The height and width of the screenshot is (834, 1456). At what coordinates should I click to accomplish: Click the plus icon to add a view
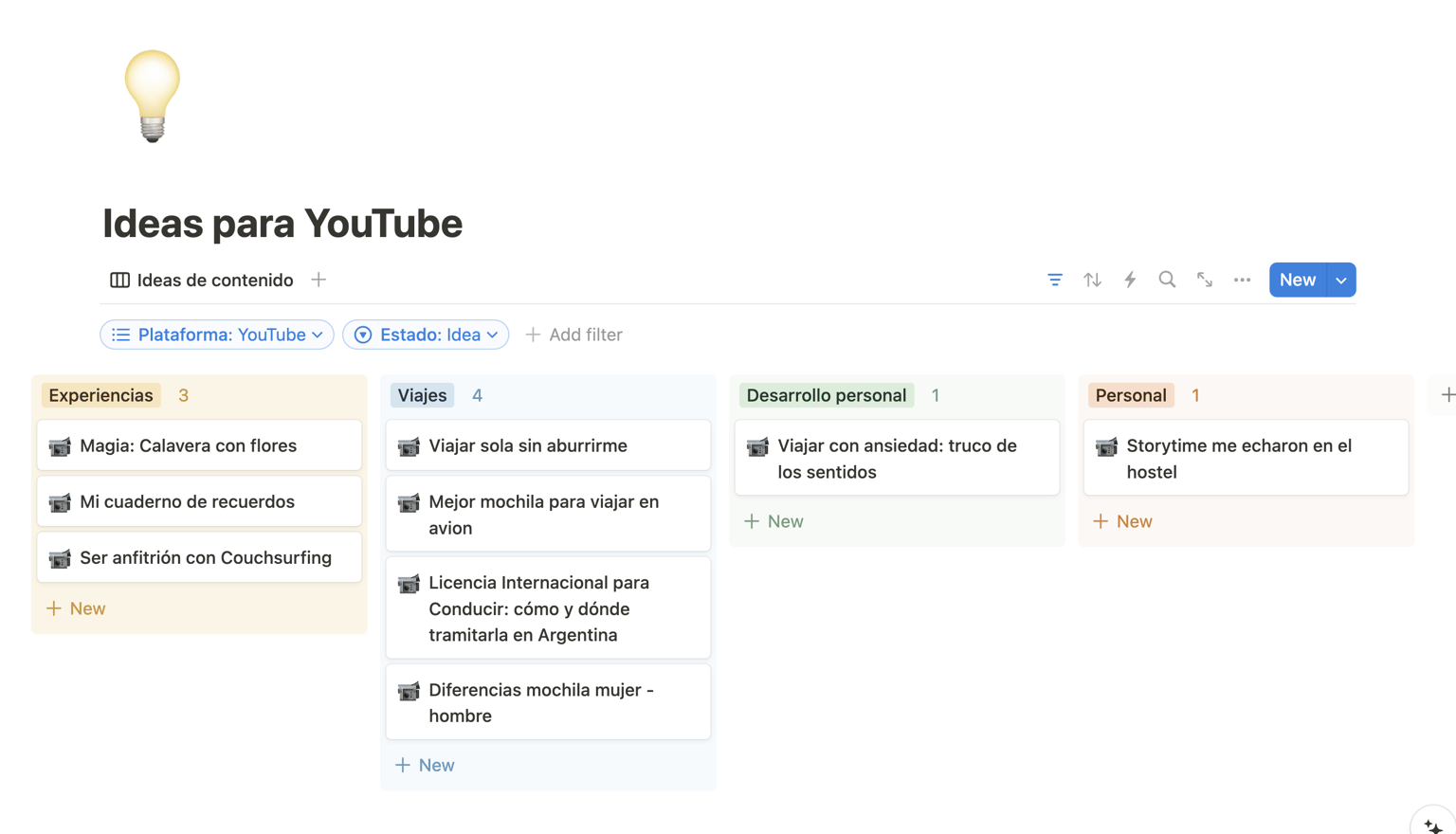coord(318,280)
